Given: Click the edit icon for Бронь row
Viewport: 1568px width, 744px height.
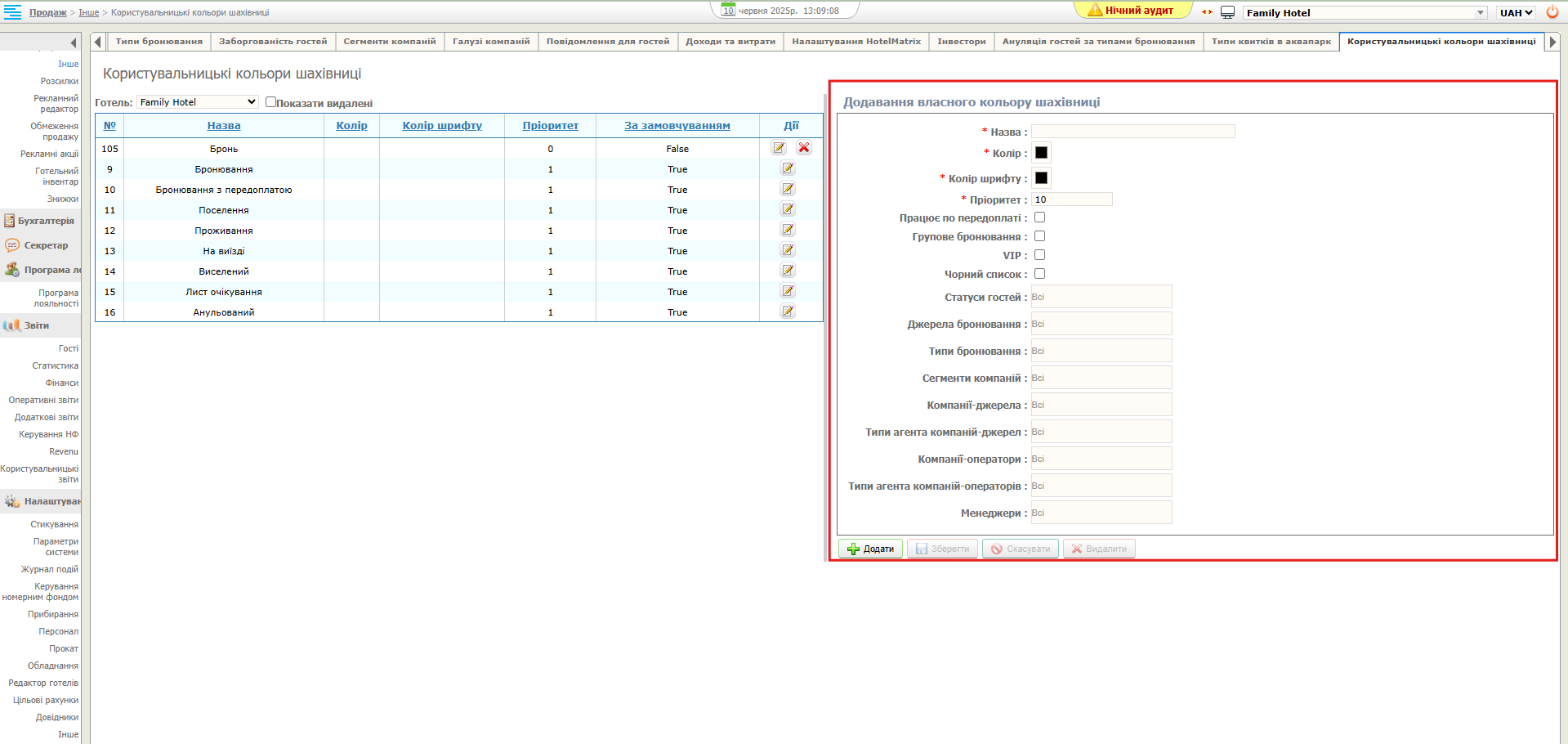Looking at the screenshot, I should [x=779, y=148].
